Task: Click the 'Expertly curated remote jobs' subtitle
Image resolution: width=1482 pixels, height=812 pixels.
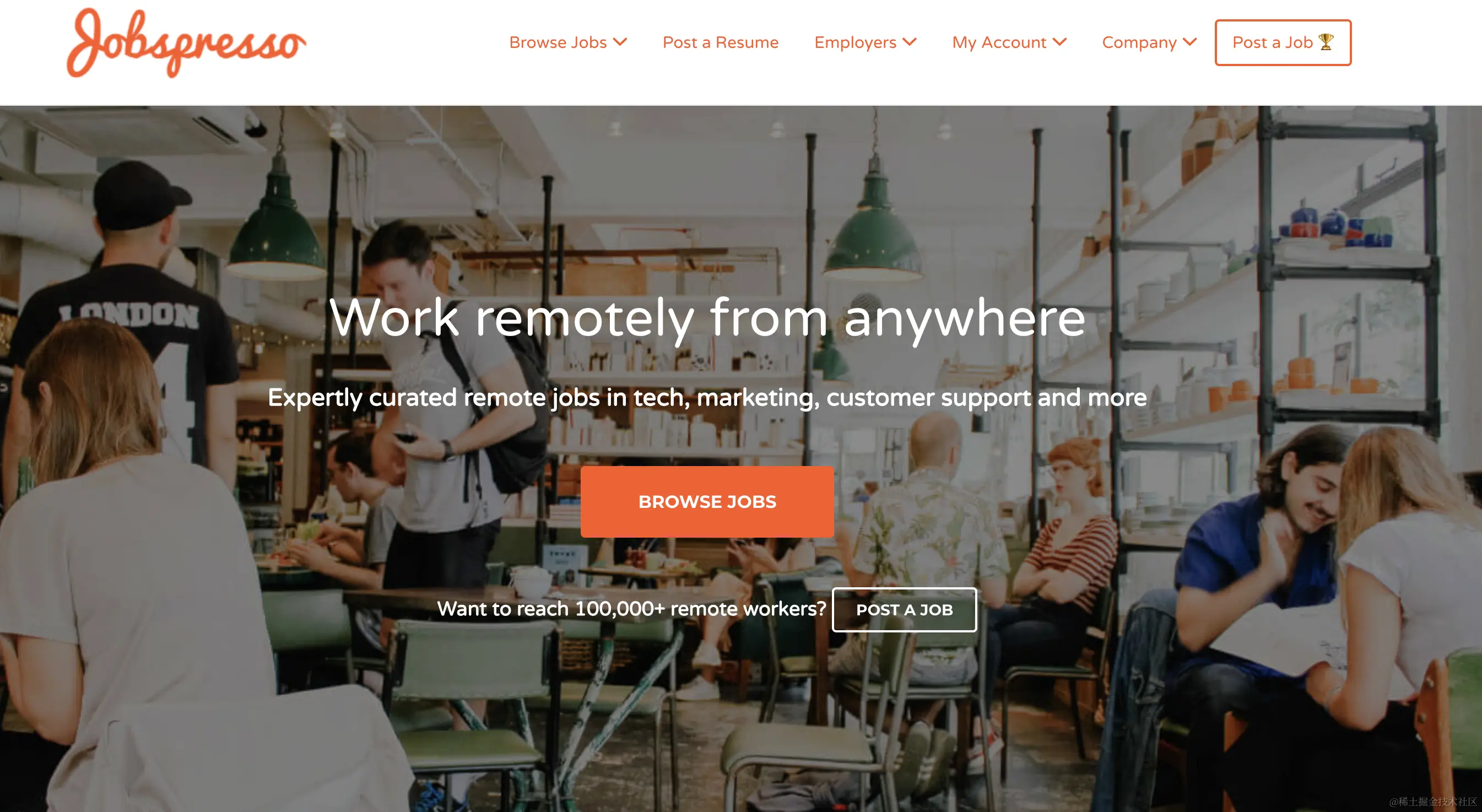Action: pos(707,398)
